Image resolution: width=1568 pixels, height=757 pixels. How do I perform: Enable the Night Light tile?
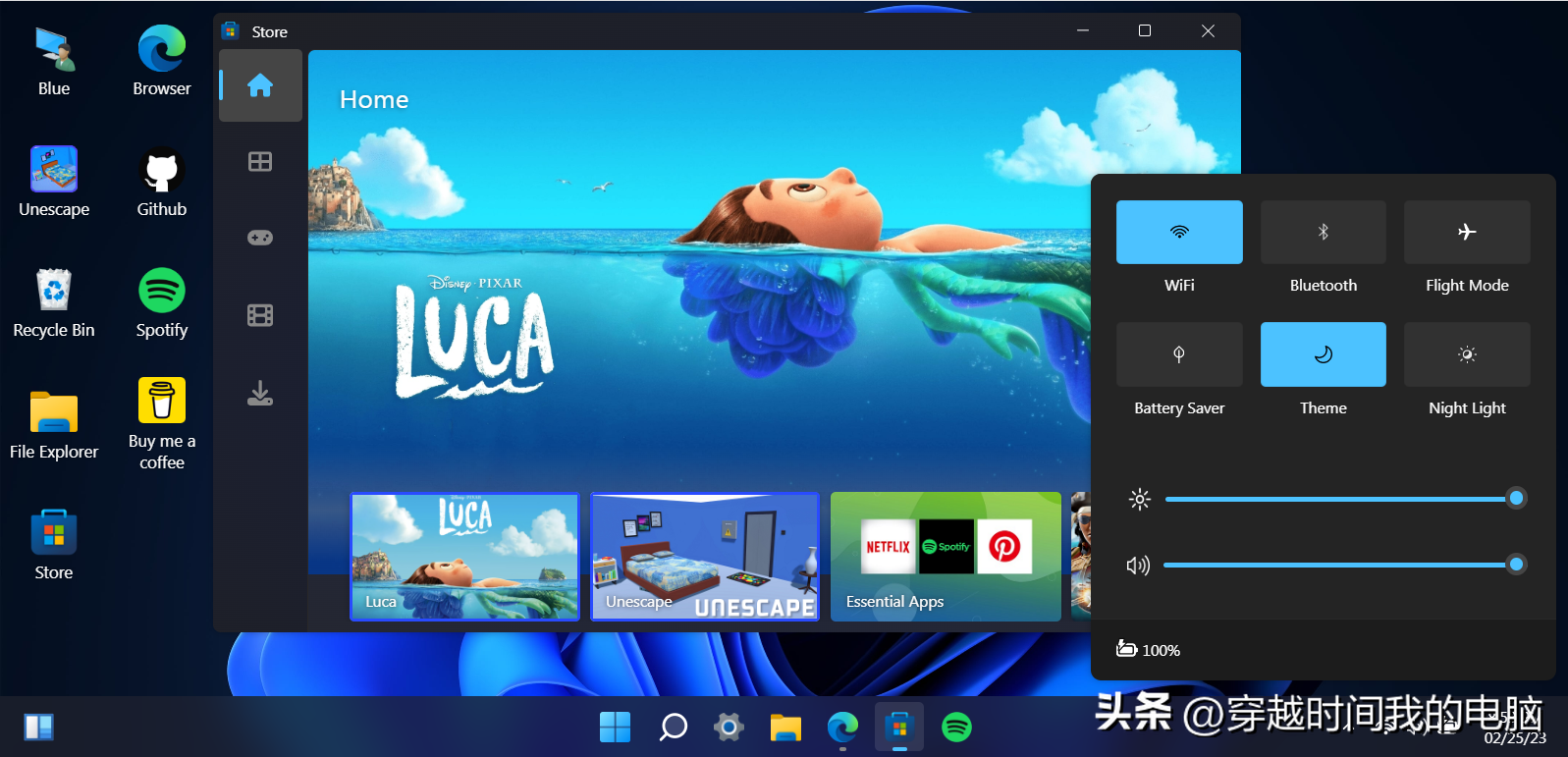1467,354
